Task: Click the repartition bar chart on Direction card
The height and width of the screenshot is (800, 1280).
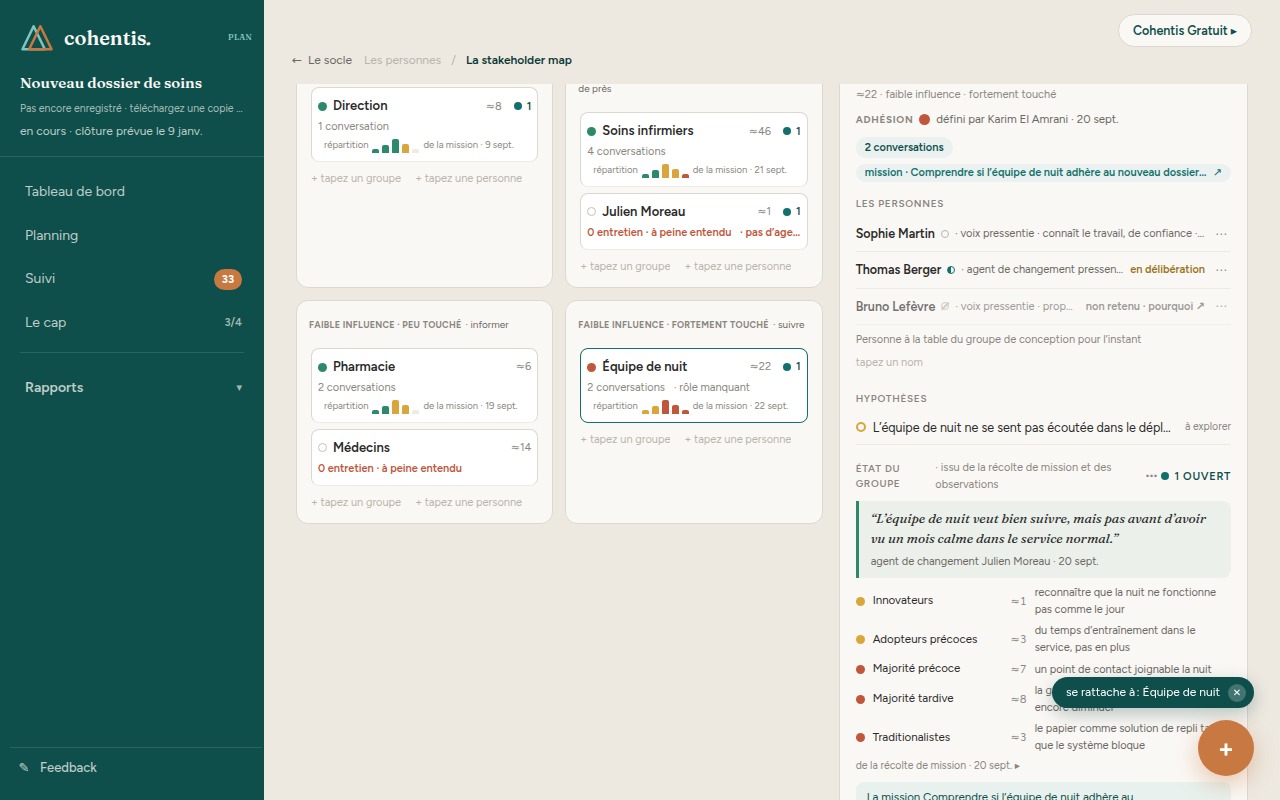Action: [x=396, y=146]
